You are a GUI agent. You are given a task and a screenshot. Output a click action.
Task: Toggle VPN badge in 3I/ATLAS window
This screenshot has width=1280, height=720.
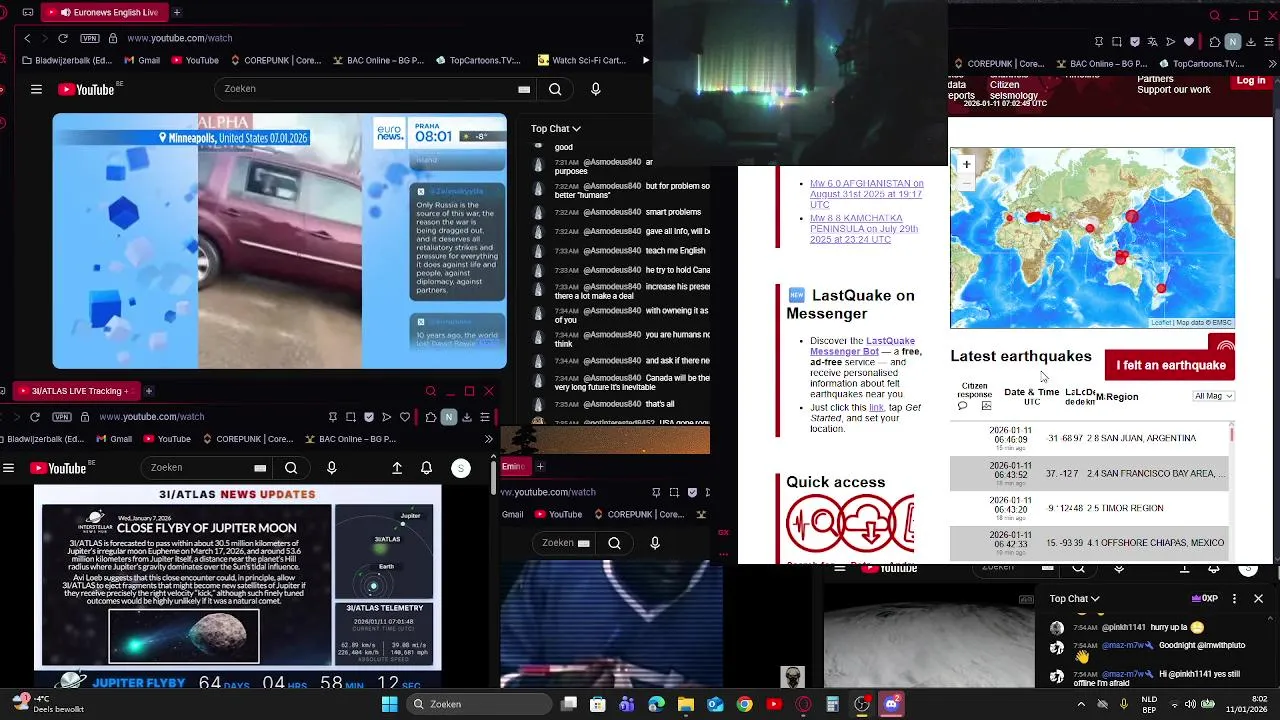coord(62,417)
